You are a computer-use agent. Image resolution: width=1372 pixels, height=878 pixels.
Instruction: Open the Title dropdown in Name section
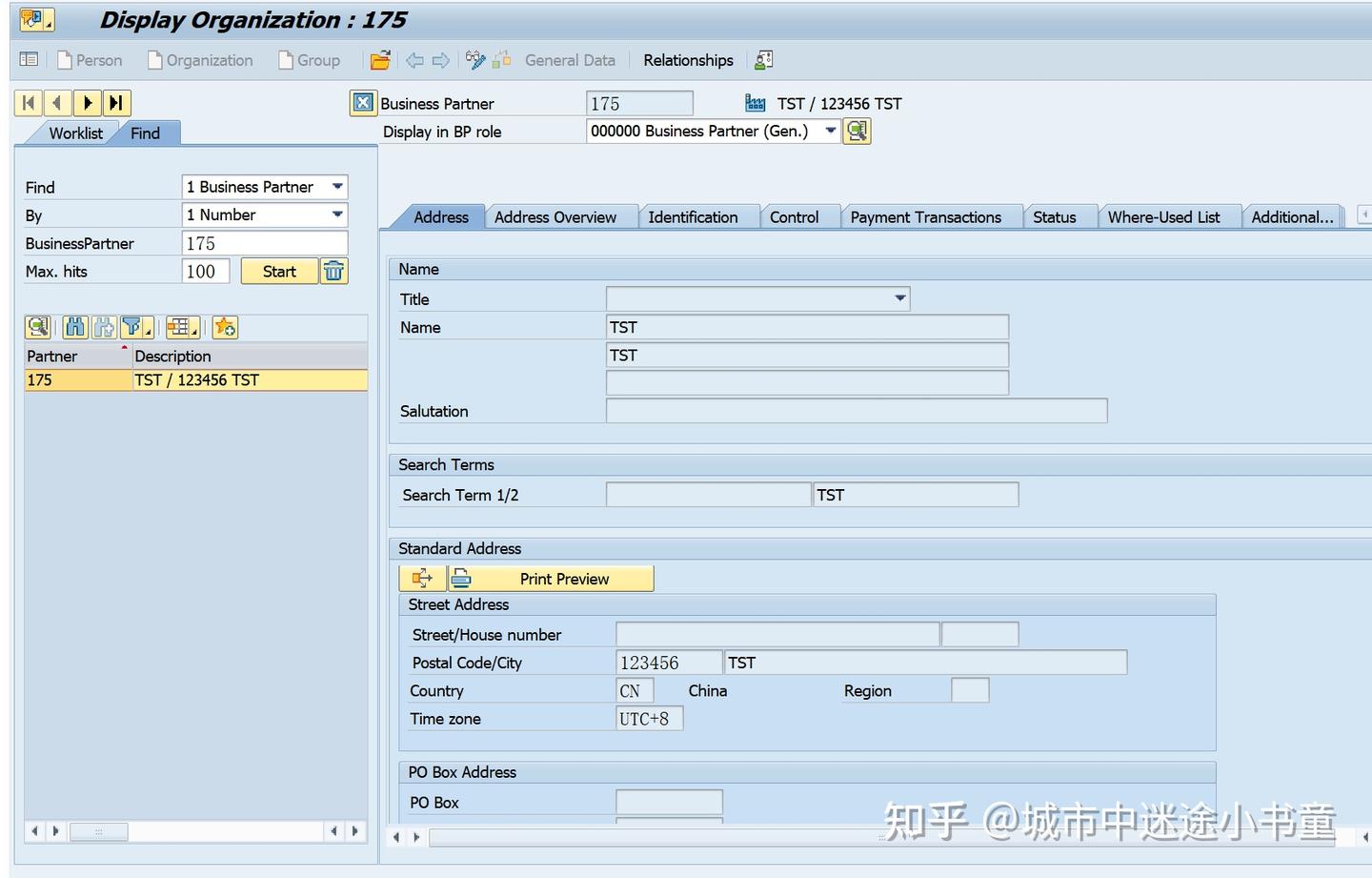click(898, 298)
